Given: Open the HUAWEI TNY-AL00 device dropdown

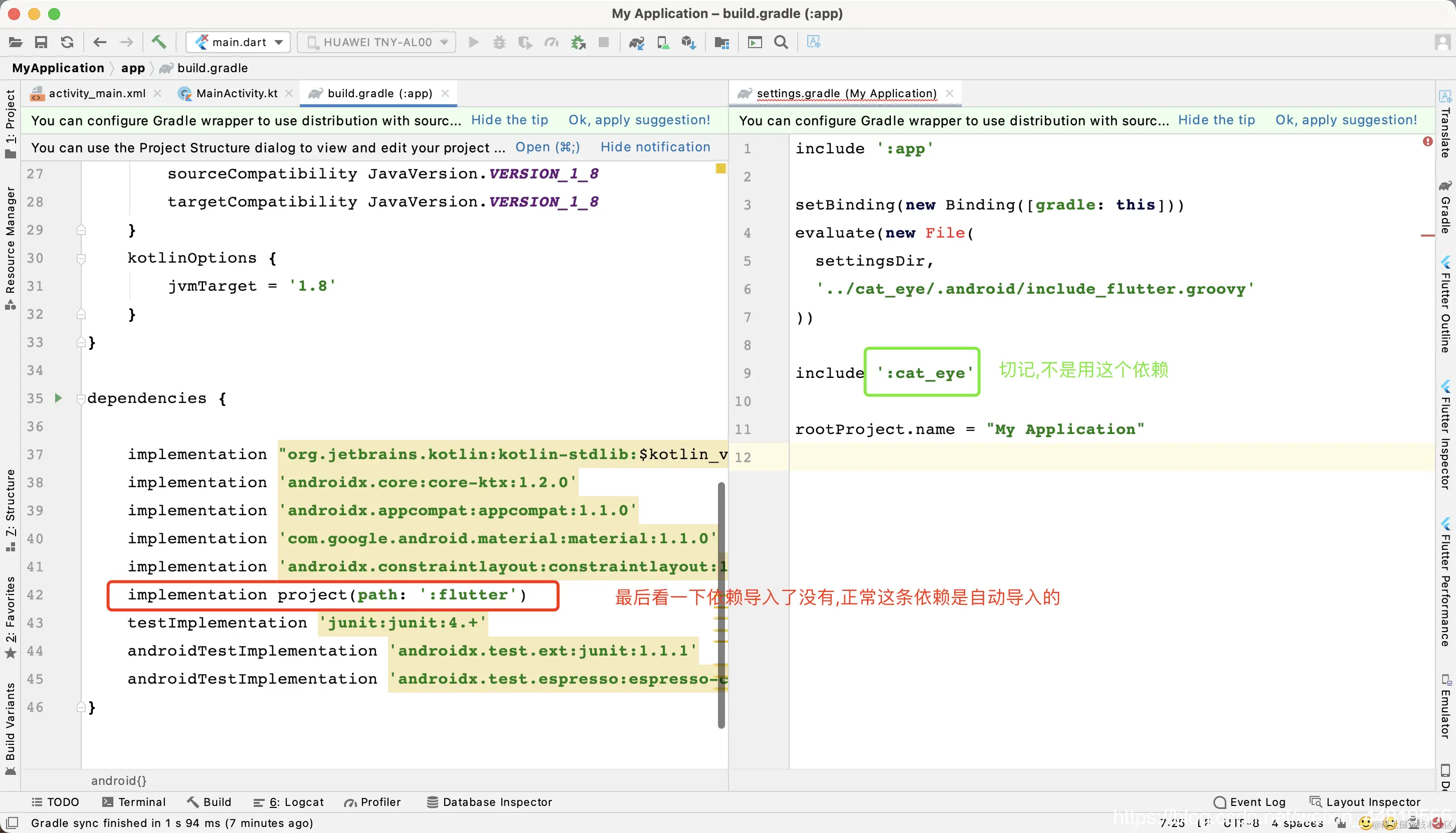Looking at the screenshot, I should point(377,42).
